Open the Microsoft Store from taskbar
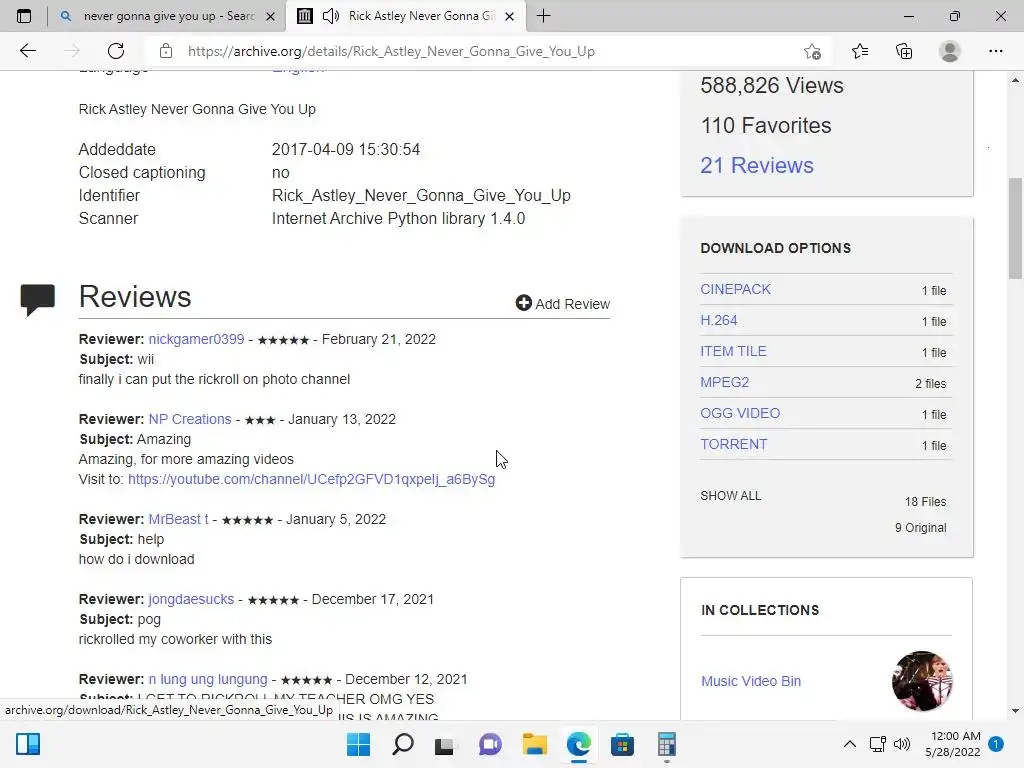The width and height of the screenshot is (1024, 768). (622, 744)
